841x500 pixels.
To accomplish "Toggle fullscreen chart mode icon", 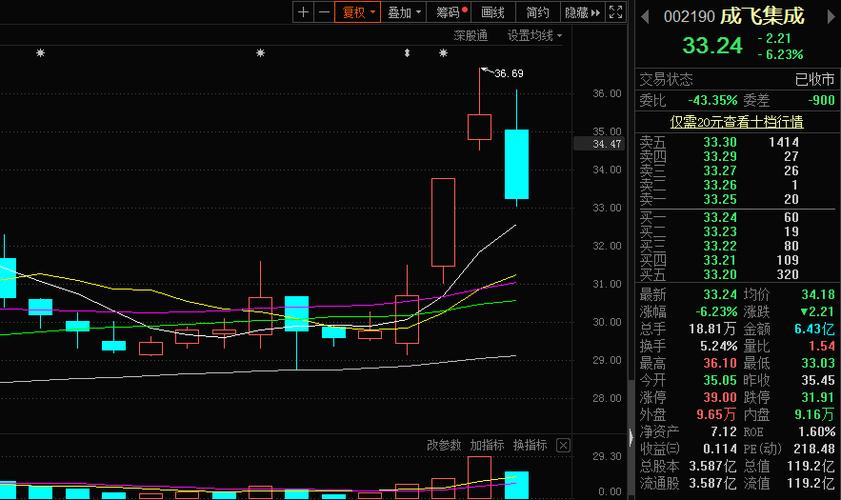I will pos(616,12).
